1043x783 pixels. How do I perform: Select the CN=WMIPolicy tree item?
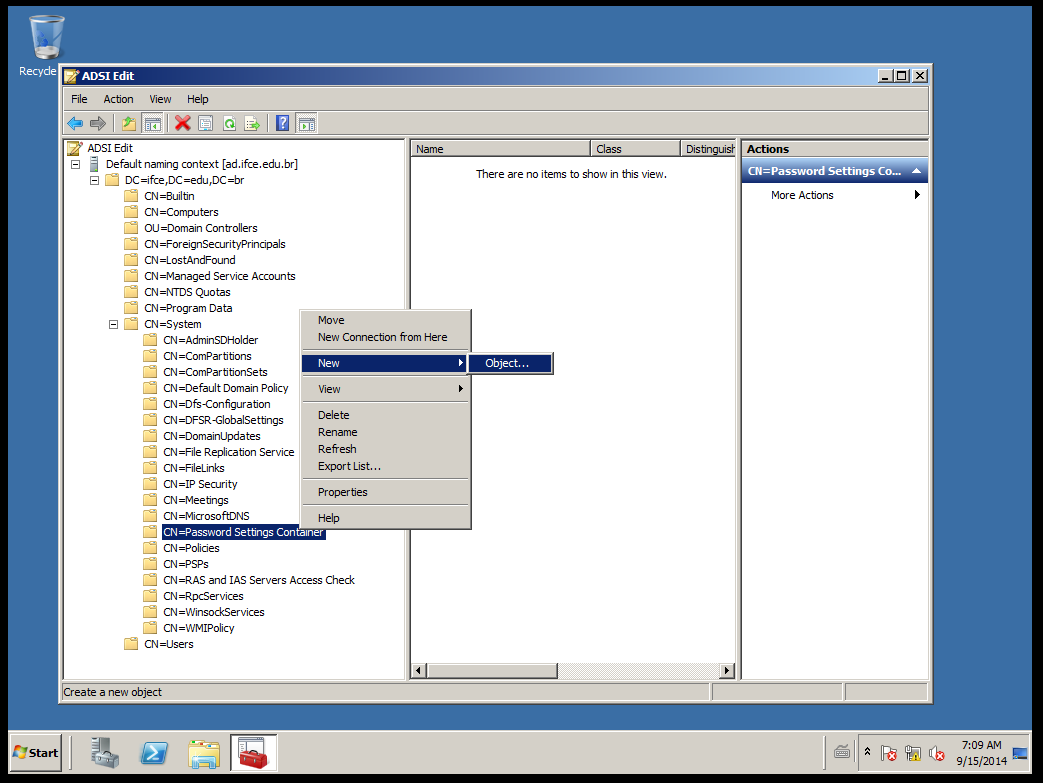coord(199,628)
